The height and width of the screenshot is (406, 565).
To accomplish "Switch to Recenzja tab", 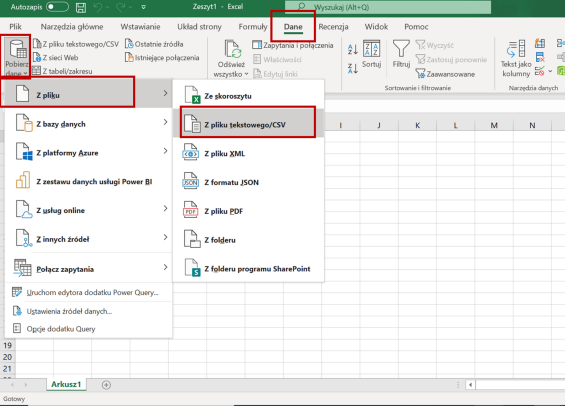I will pos(333,27).
